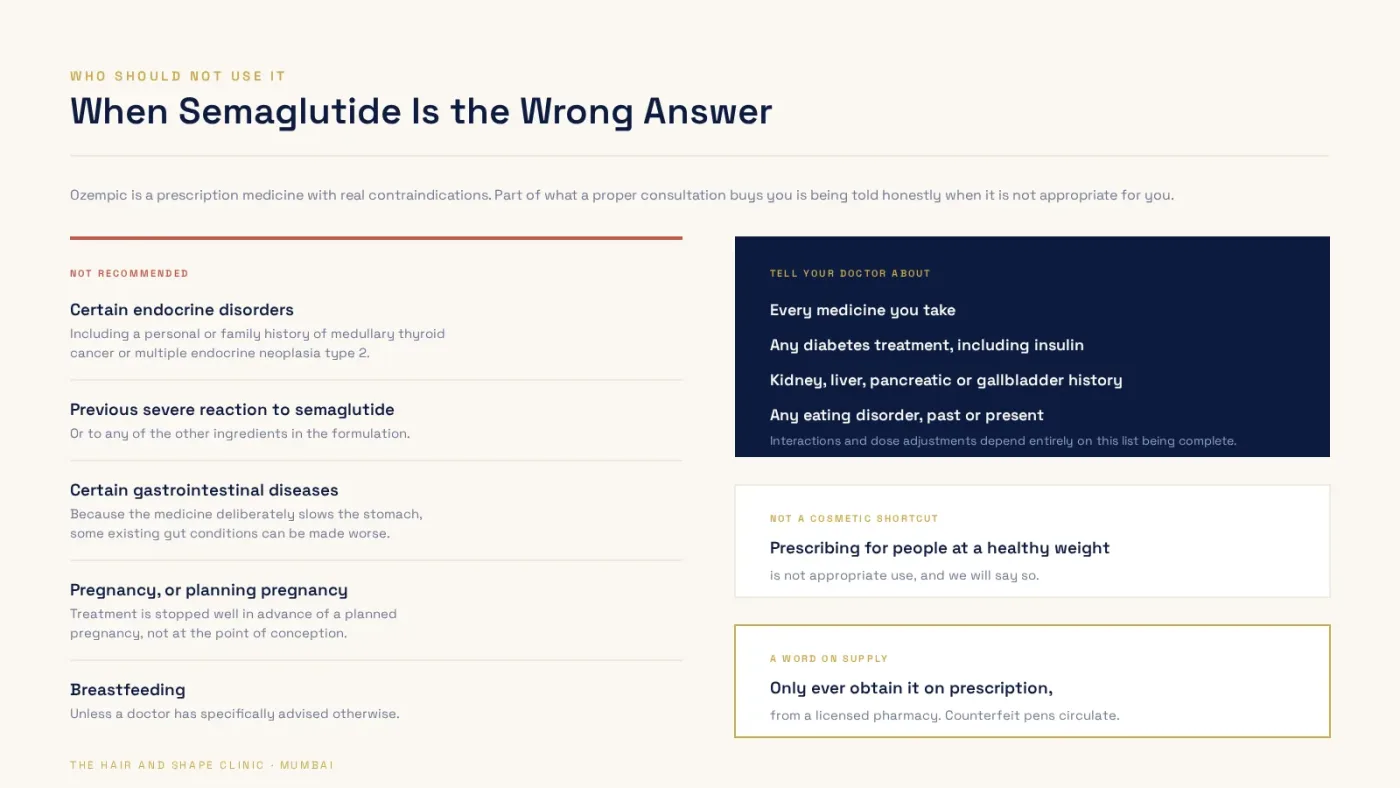This screenshot has height=788, width=1400.
Task: Click the 'When Semaglutide Is the Wrong Answer' heading
Action: (421, 111)
